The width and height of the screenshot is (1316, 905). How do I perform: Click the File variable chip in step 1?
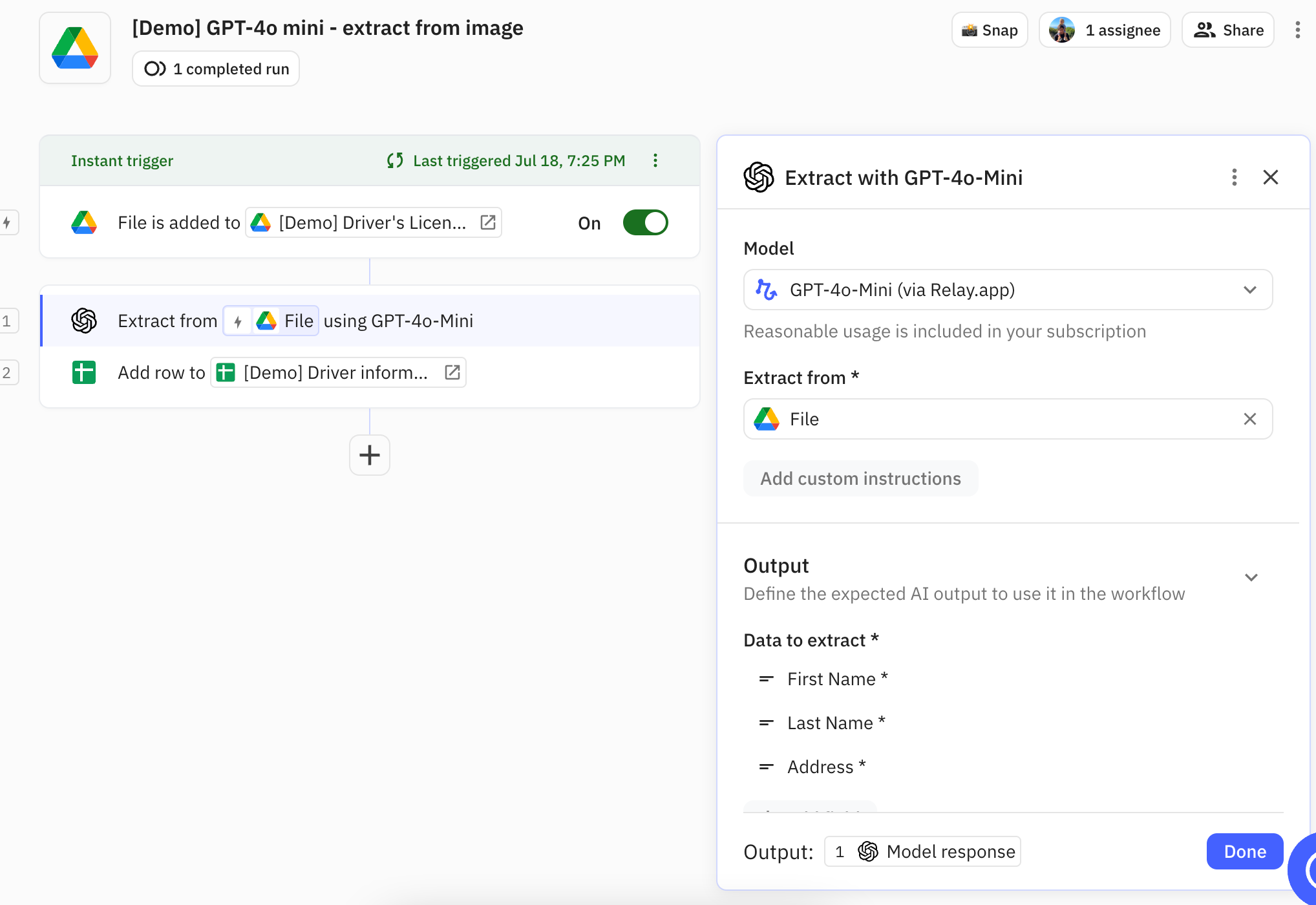(271, 321)
